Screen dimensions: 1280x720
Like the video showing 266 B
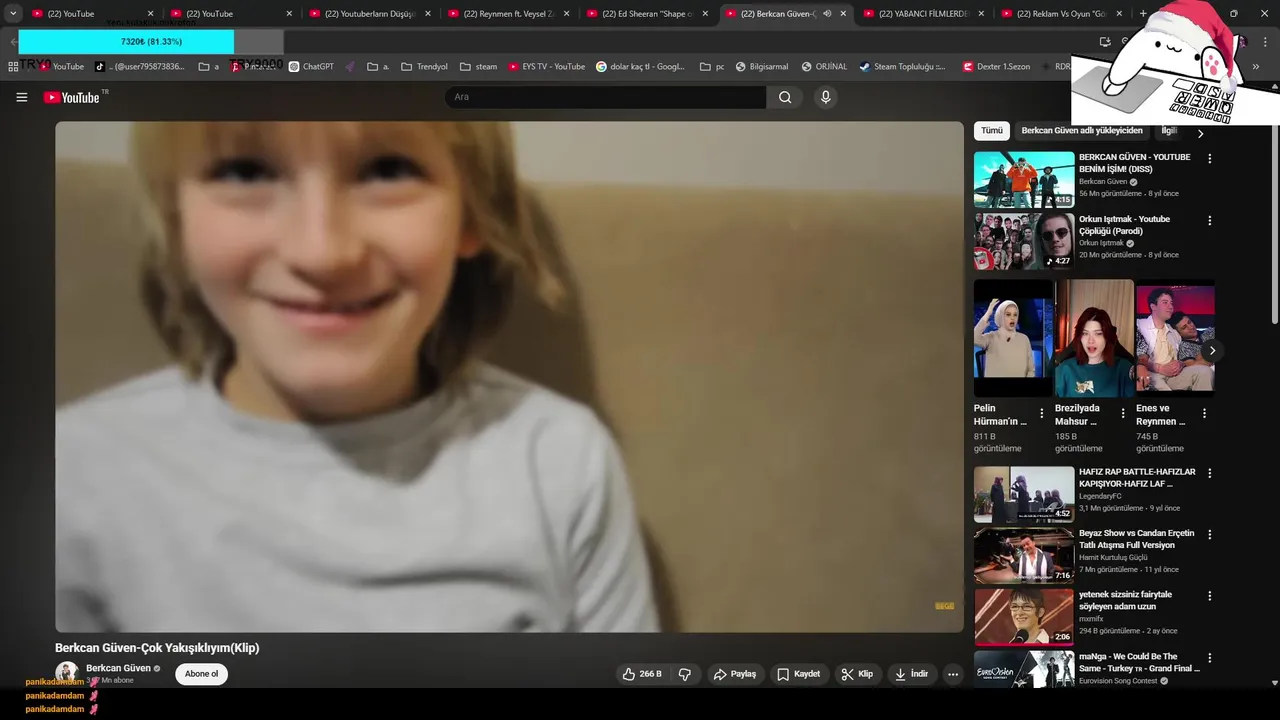pos(642,674)
